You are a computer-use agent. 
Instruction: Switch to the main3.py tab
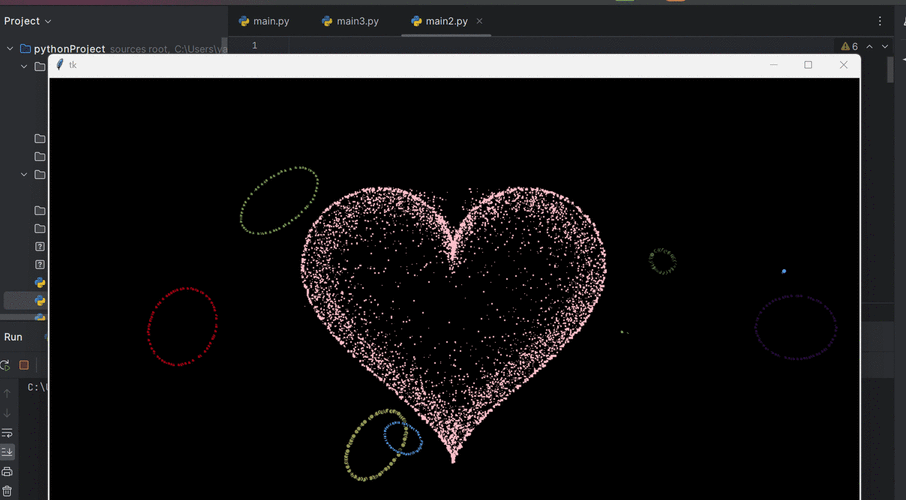coord(350,21)
